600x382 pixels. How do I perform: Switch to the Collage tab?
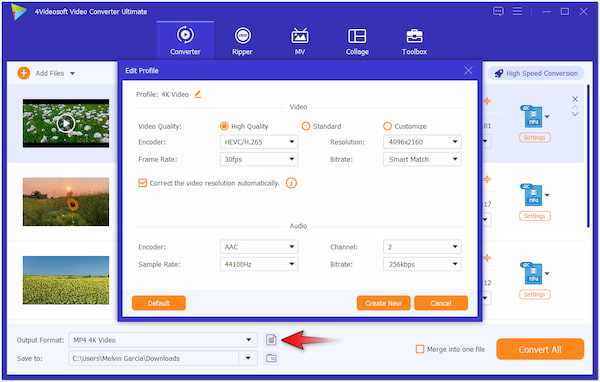(357, 41)
